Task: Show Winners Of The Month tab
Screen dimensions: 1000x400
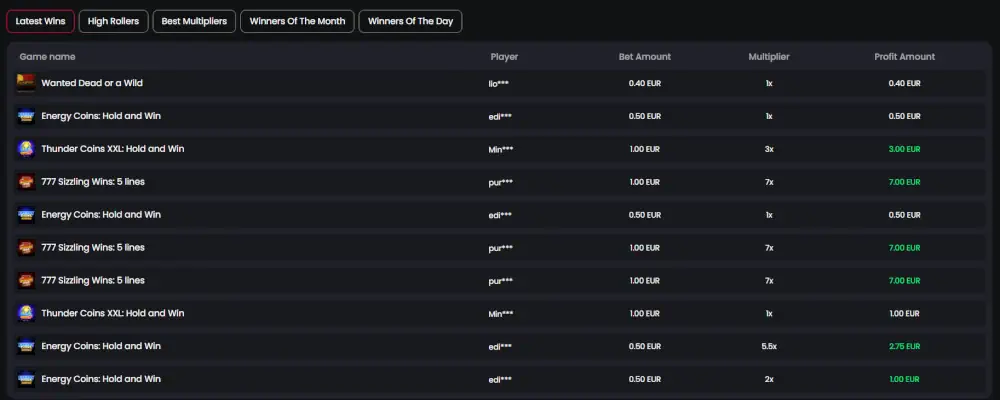Action: click(x=295, y=21)
